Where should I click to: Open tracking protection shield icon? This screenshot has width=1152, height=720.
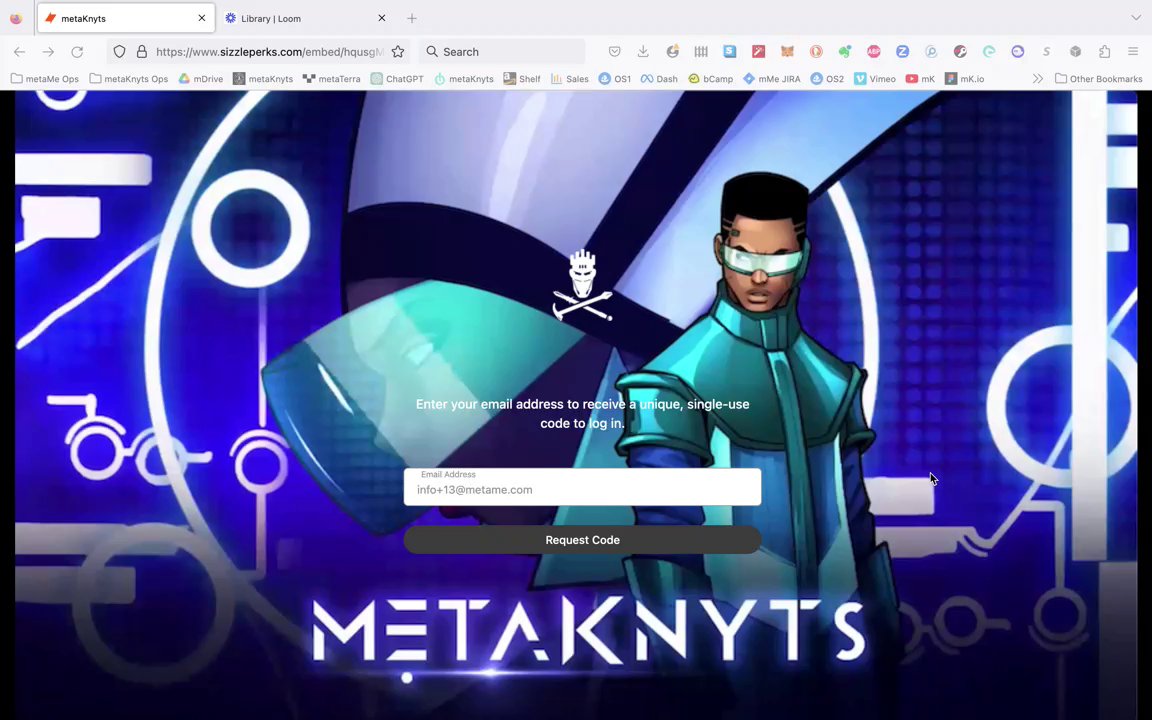tap(119, 51)
